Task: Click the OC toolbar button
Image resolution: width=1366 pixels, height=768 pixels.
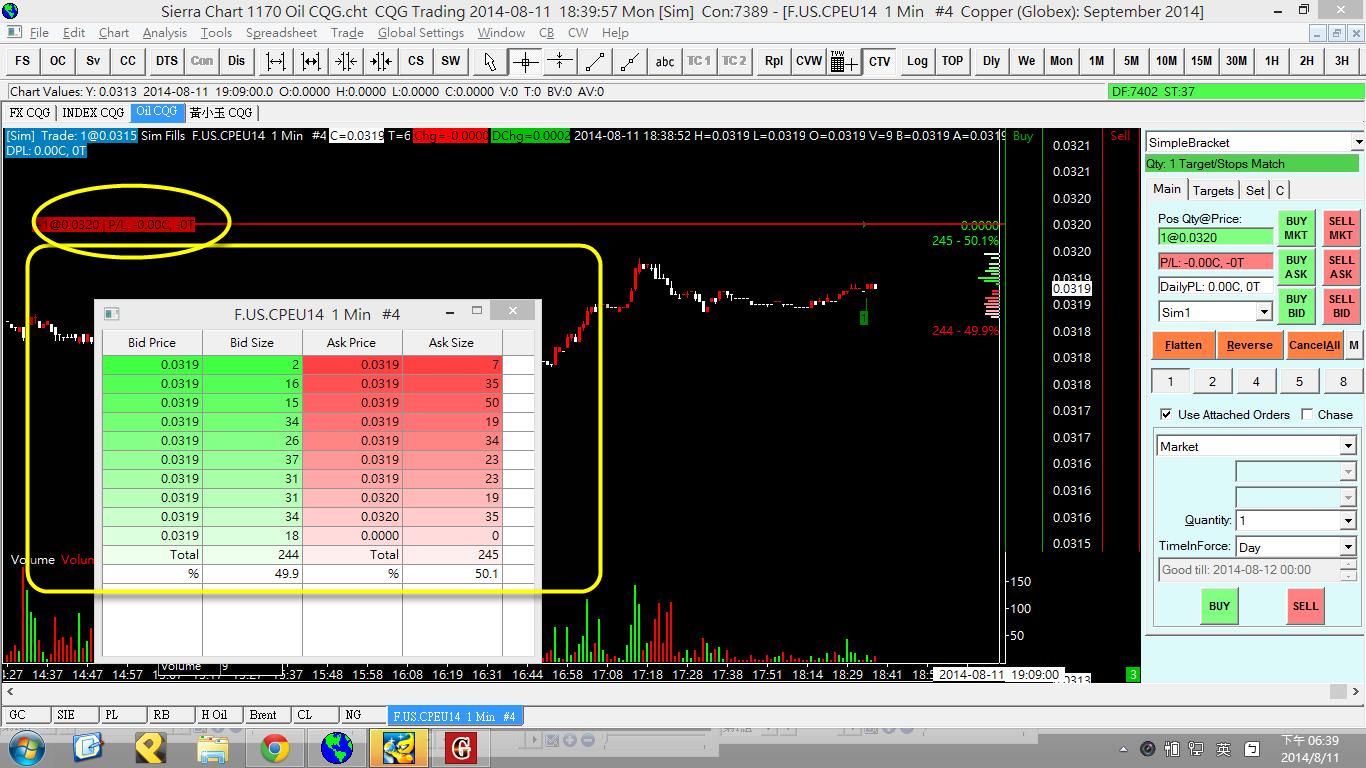Action: (x=58, y=61)
